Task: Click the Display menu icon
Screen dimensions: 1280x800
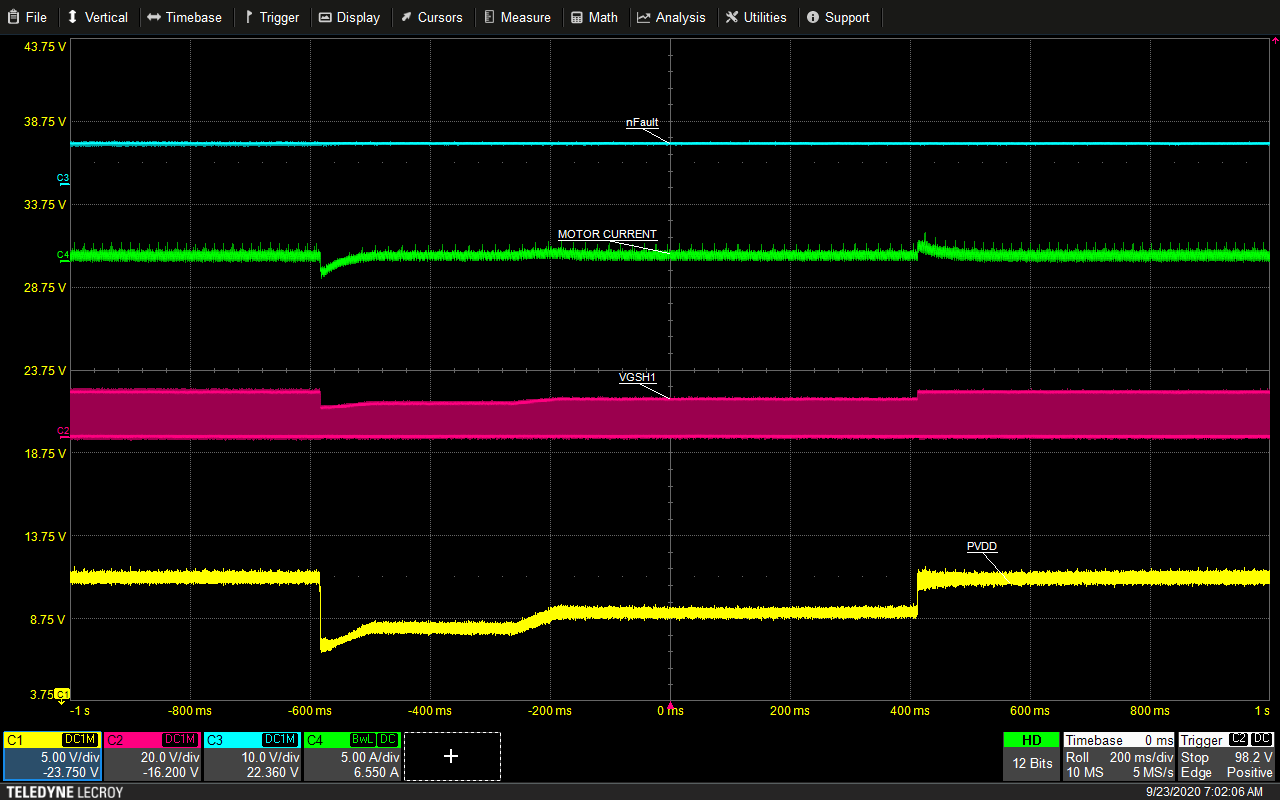Action: pos(327,17)
